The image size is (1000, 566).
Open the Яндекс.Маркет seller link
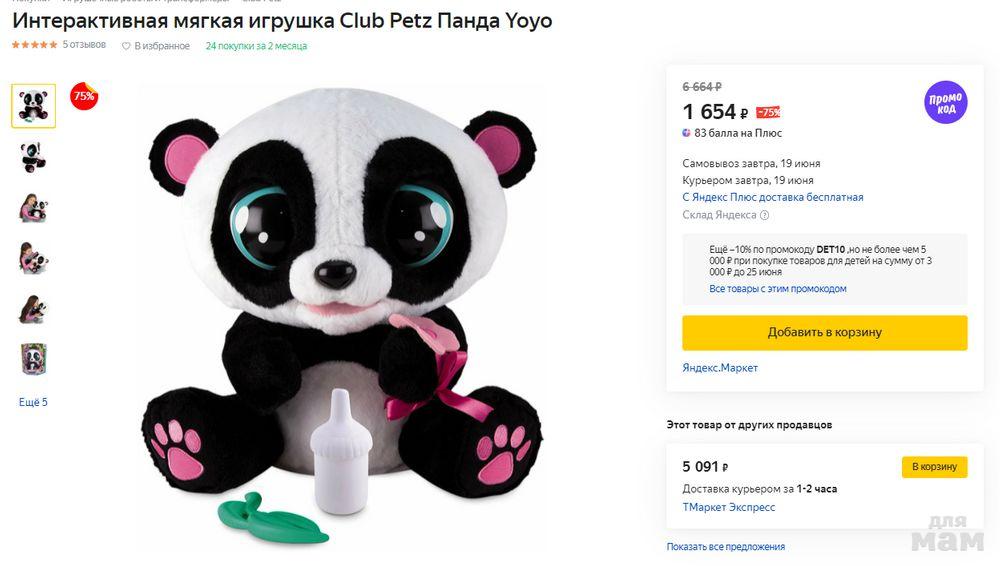click(x=720, y=368)
